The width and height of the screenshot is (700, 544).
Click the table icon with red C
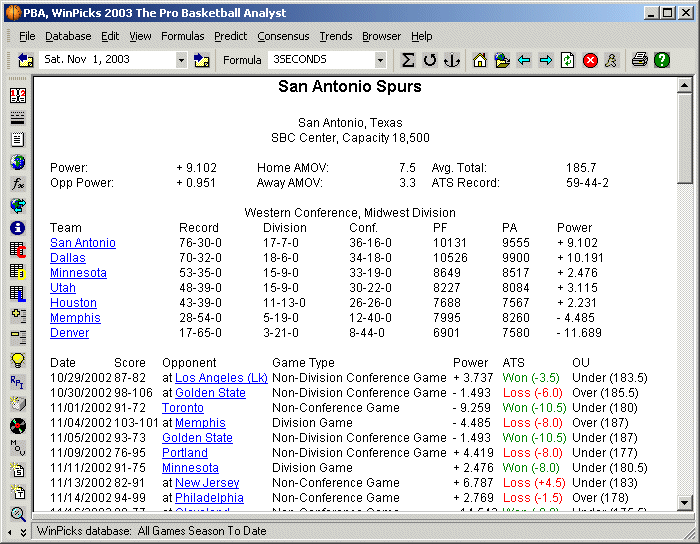click(x=18, y=249)
